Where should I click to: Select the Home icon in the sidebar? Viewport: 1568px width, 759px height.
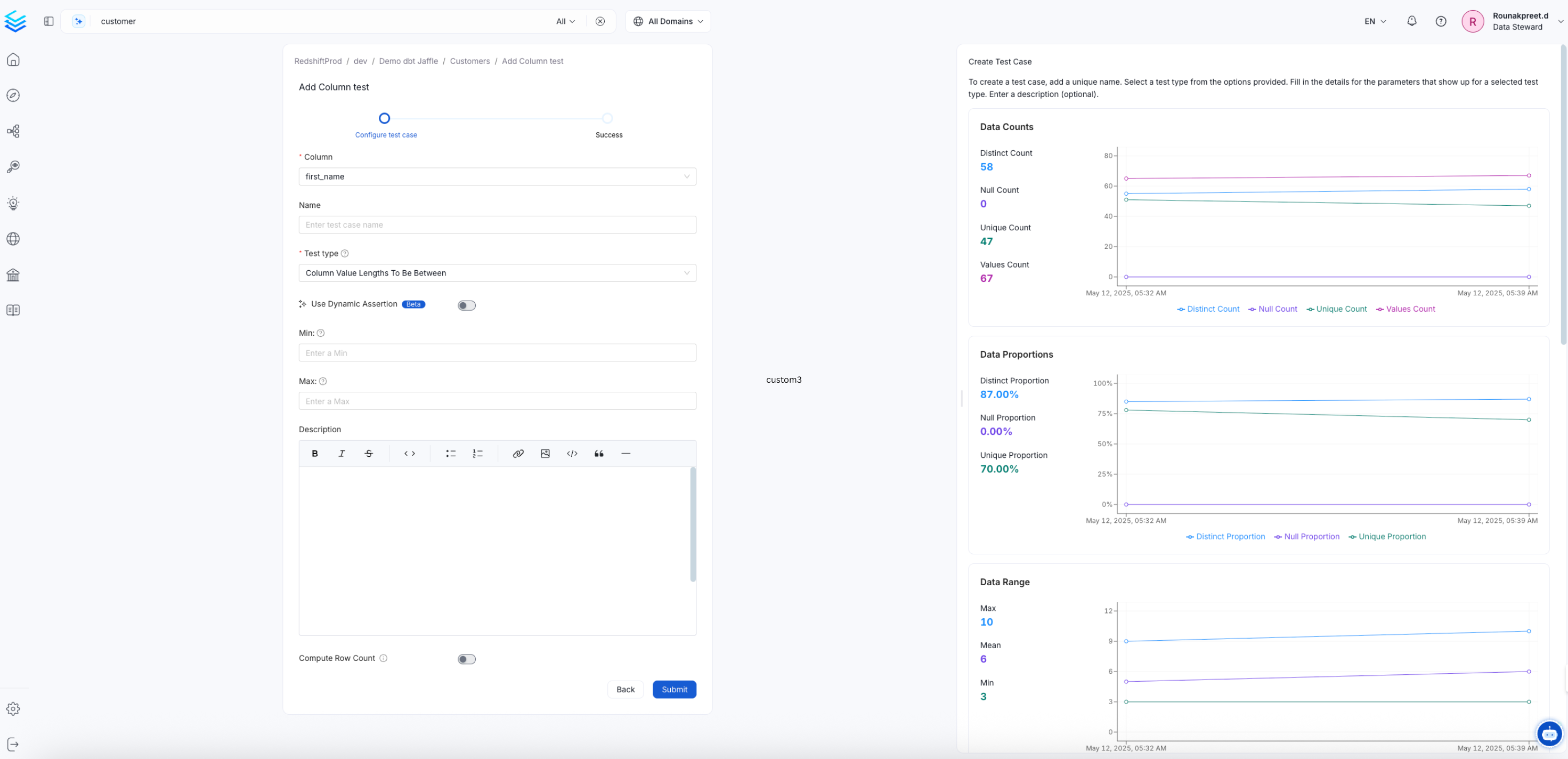[x=13, y=60]
